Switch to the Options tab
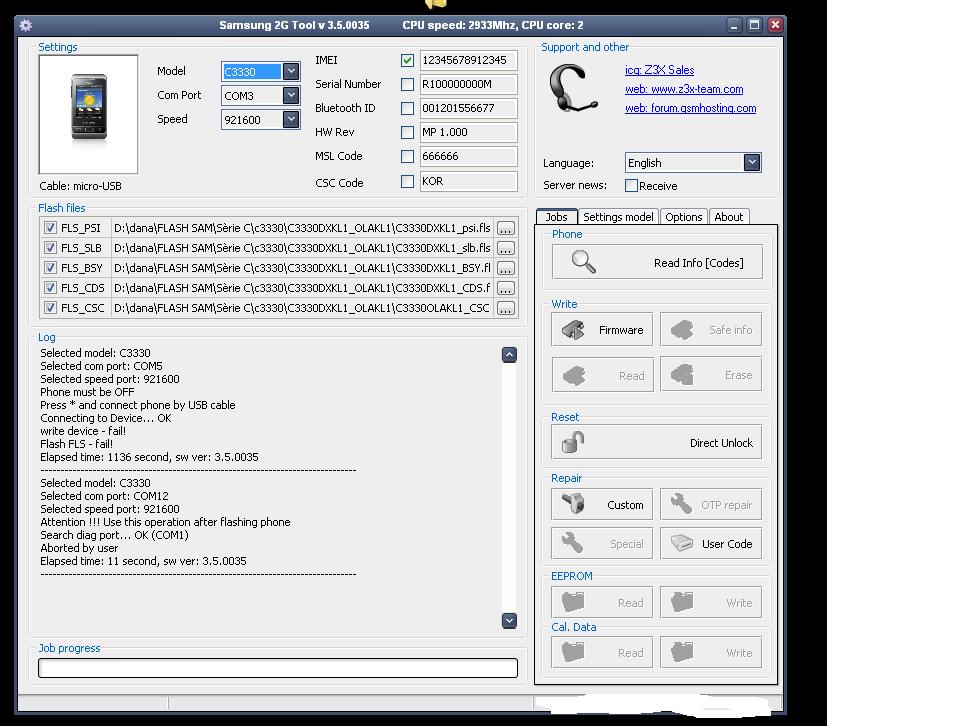 click(684, 217)
